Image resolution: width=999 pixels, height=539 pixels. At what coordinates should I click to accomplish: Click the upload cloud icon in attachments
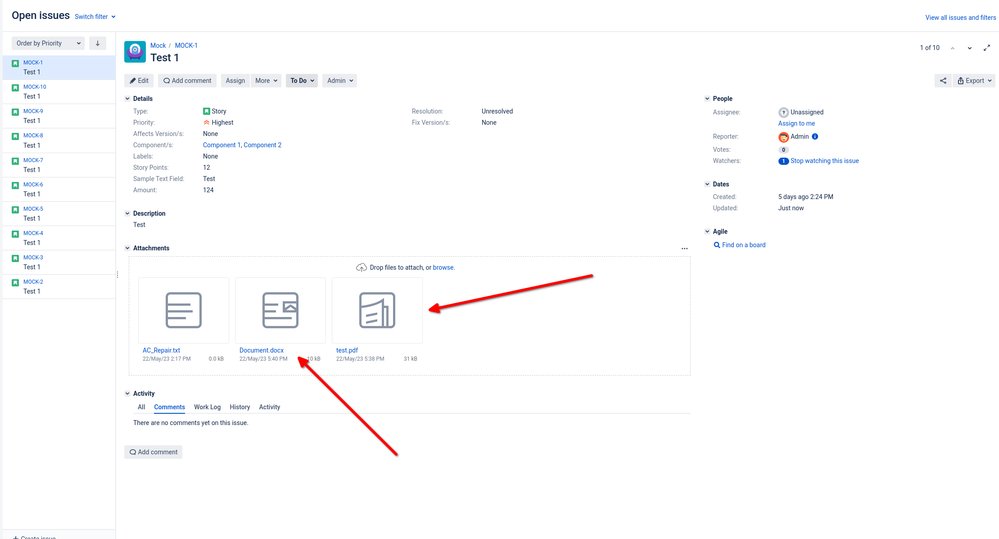pyautogui.click(x=361, y=268)
